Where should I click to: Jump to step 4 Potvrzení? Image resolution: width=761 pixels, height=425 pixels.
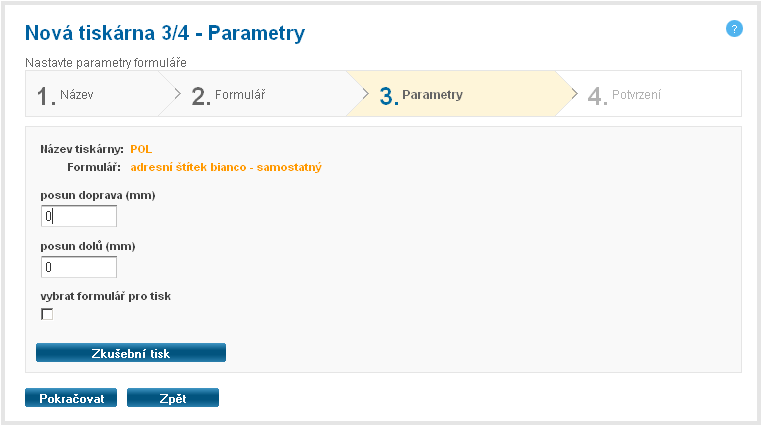point(625,96)
